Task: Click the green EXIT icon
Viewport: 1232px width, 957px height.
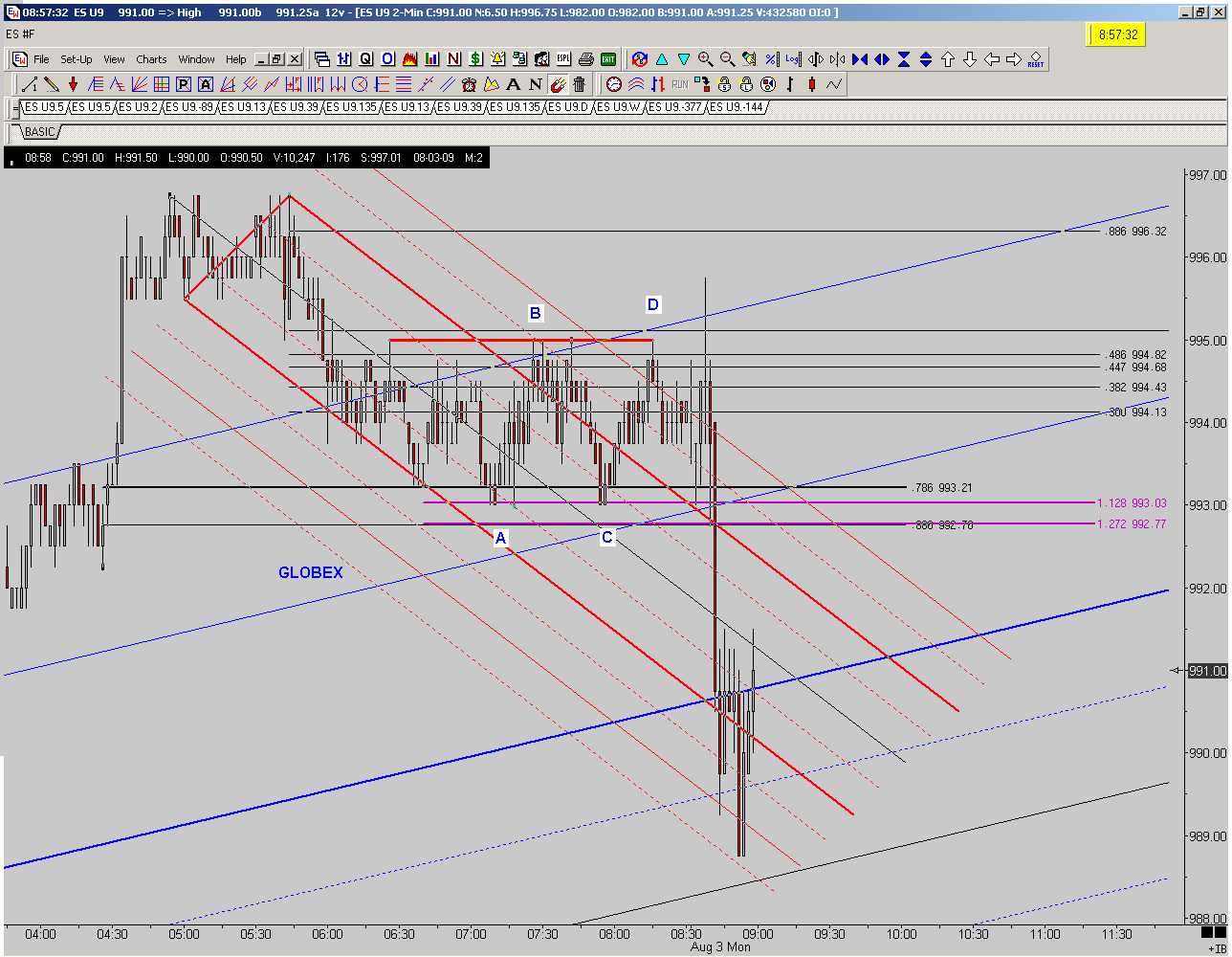Action: click(x=607, y=58)
